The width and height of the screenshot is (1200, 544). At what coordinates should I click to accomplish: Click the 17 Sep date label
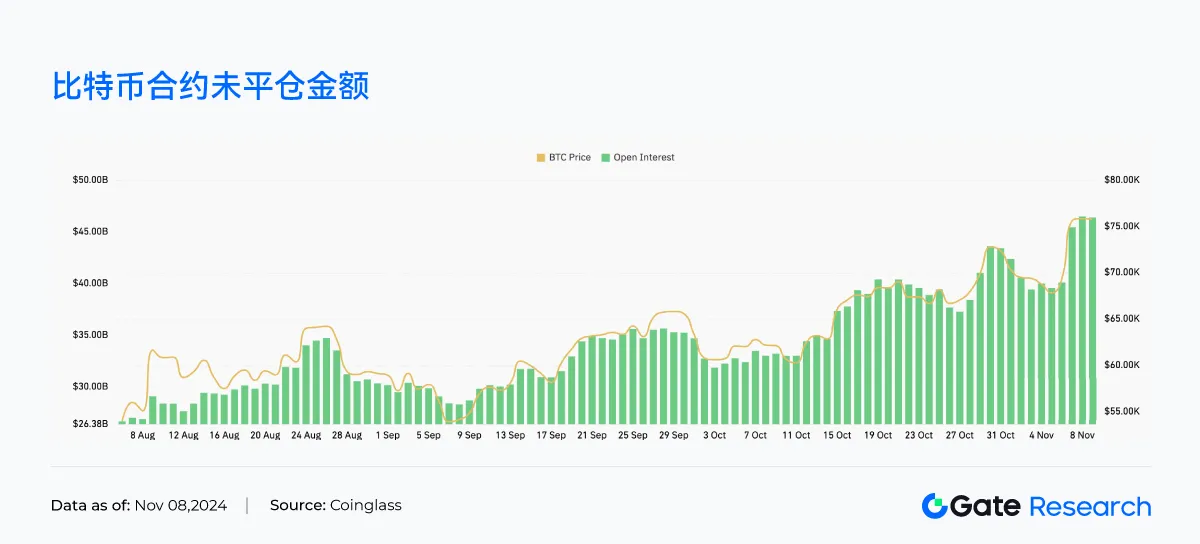tap(551, 436)
